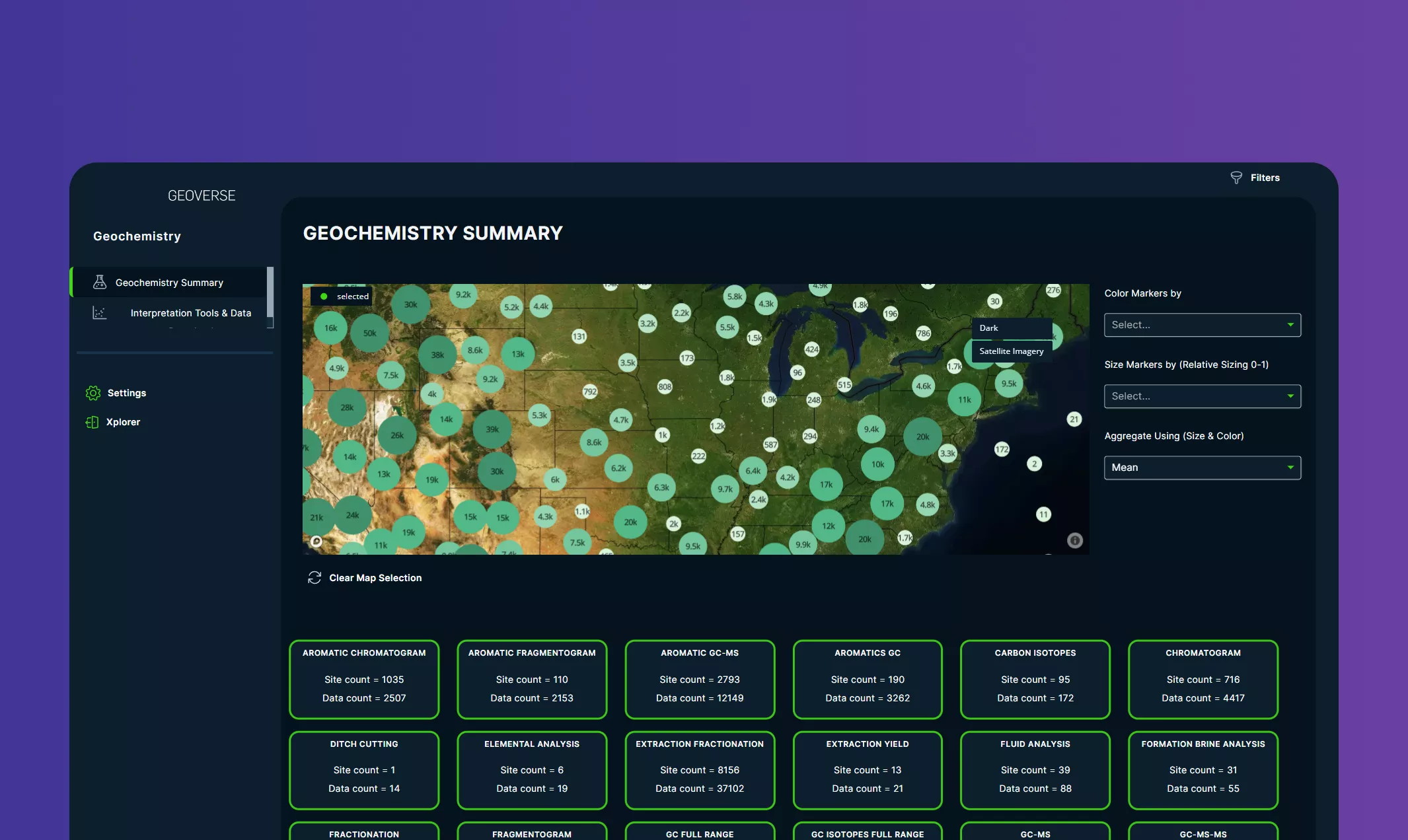Click the Aromatic Chromatogram data card

click(x=364, y=679)
